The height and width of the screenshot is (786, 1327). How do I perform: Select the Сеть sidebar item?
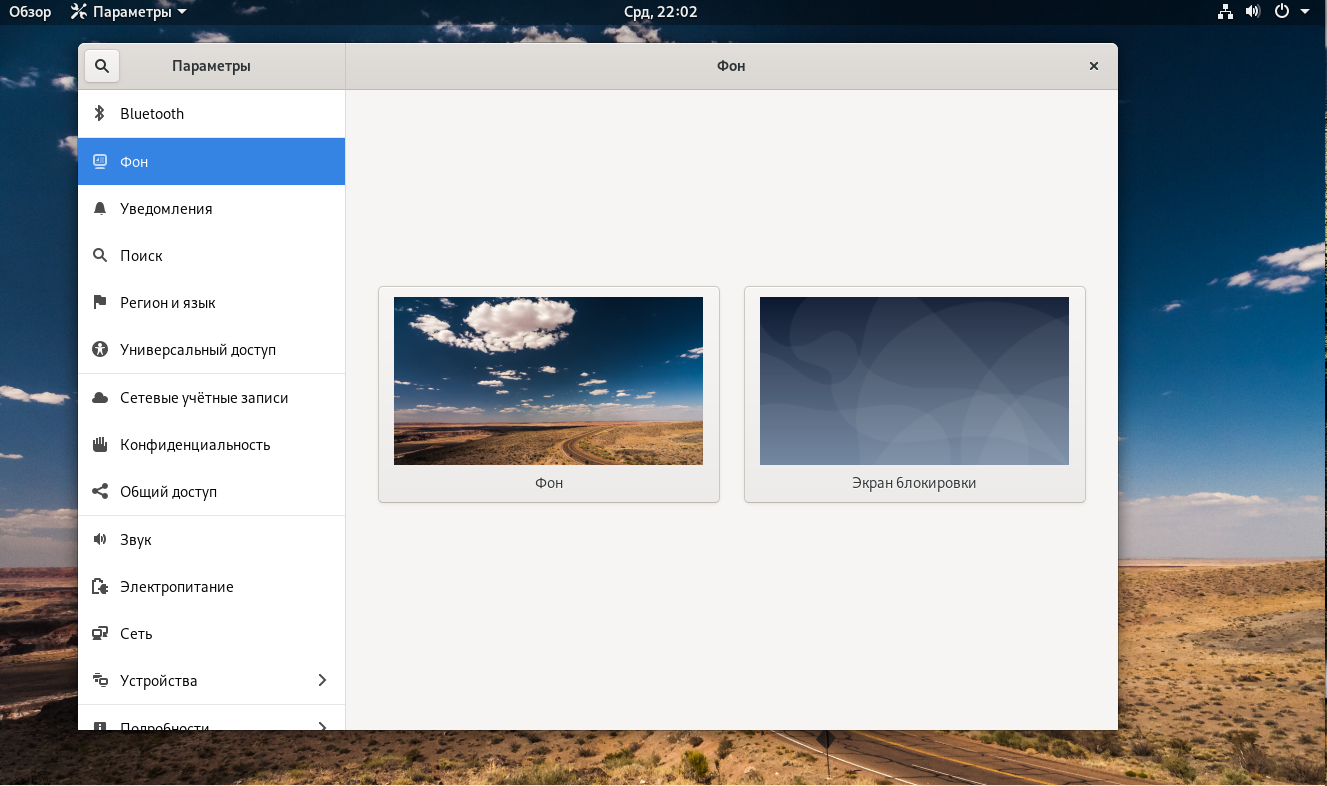pos(212,633)
